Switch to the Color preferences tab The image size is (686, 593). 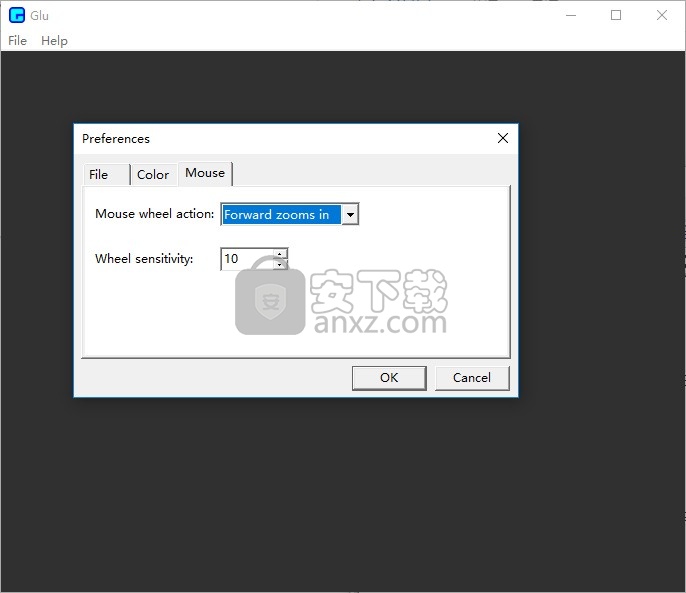[x=153, y=175]
